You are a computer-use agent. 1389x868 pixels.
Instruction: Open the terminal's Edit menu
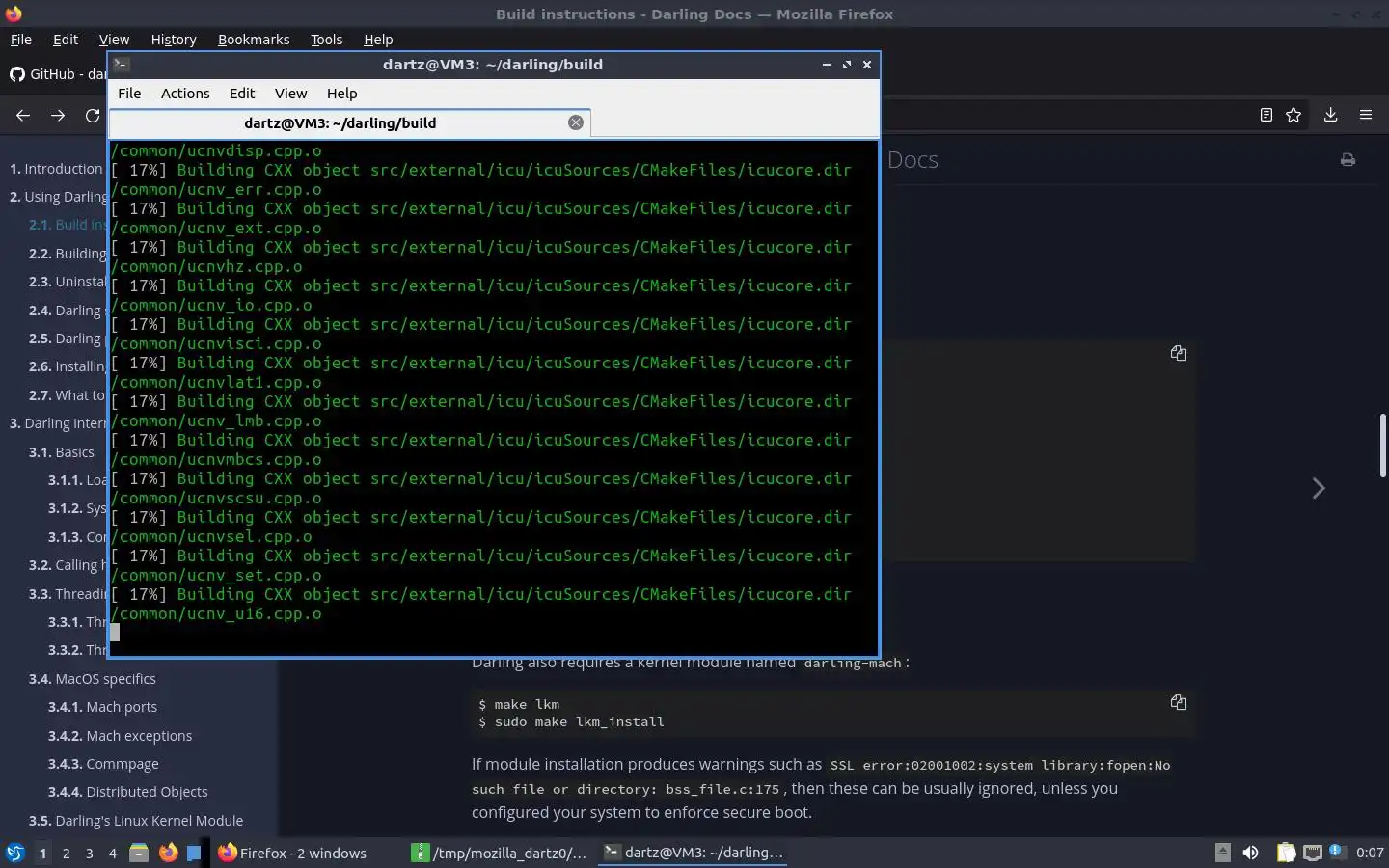[242, 94]
